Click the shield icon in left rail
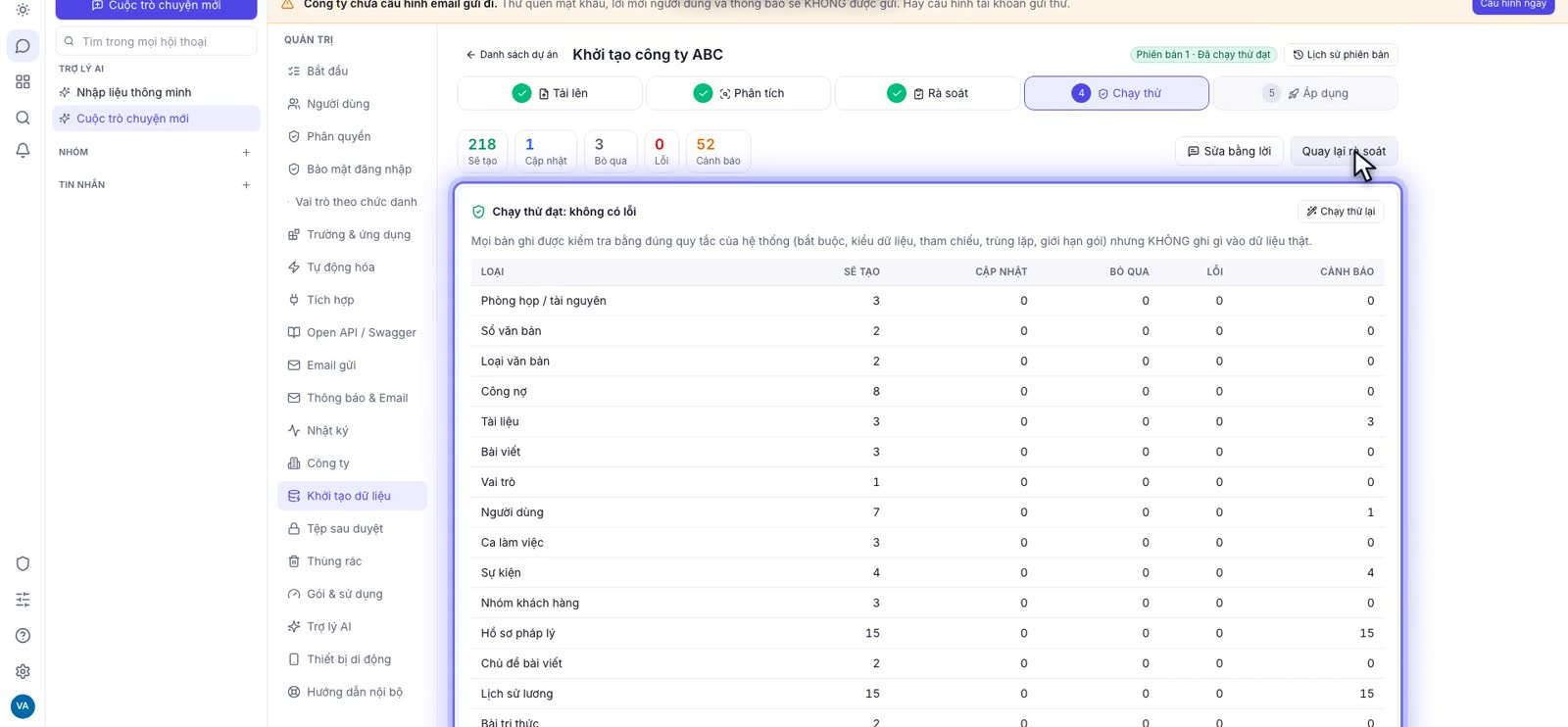 23,563
